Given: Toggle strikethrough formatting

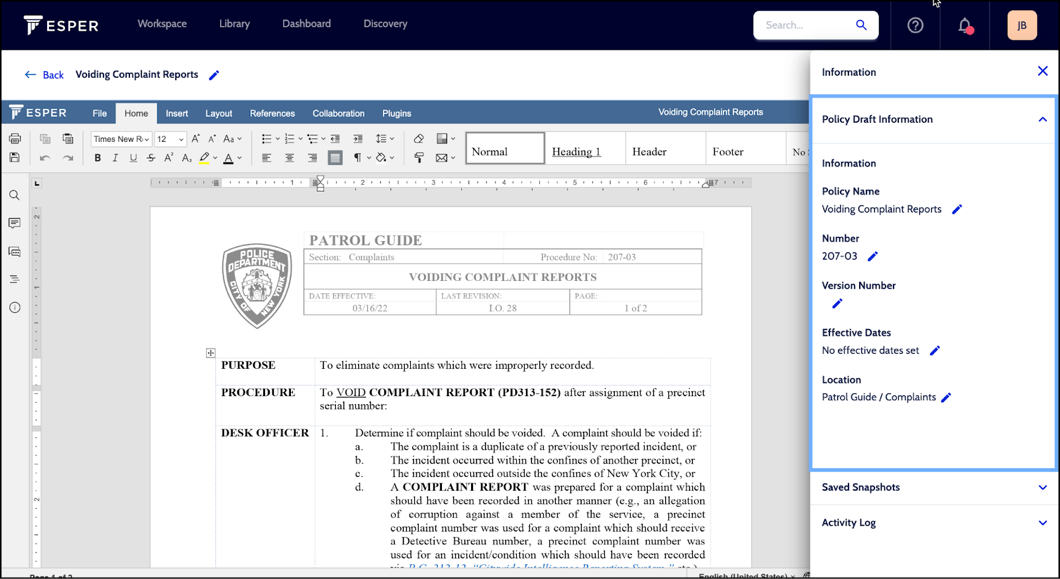Looking at the screenshot, I should click(151, 158).
